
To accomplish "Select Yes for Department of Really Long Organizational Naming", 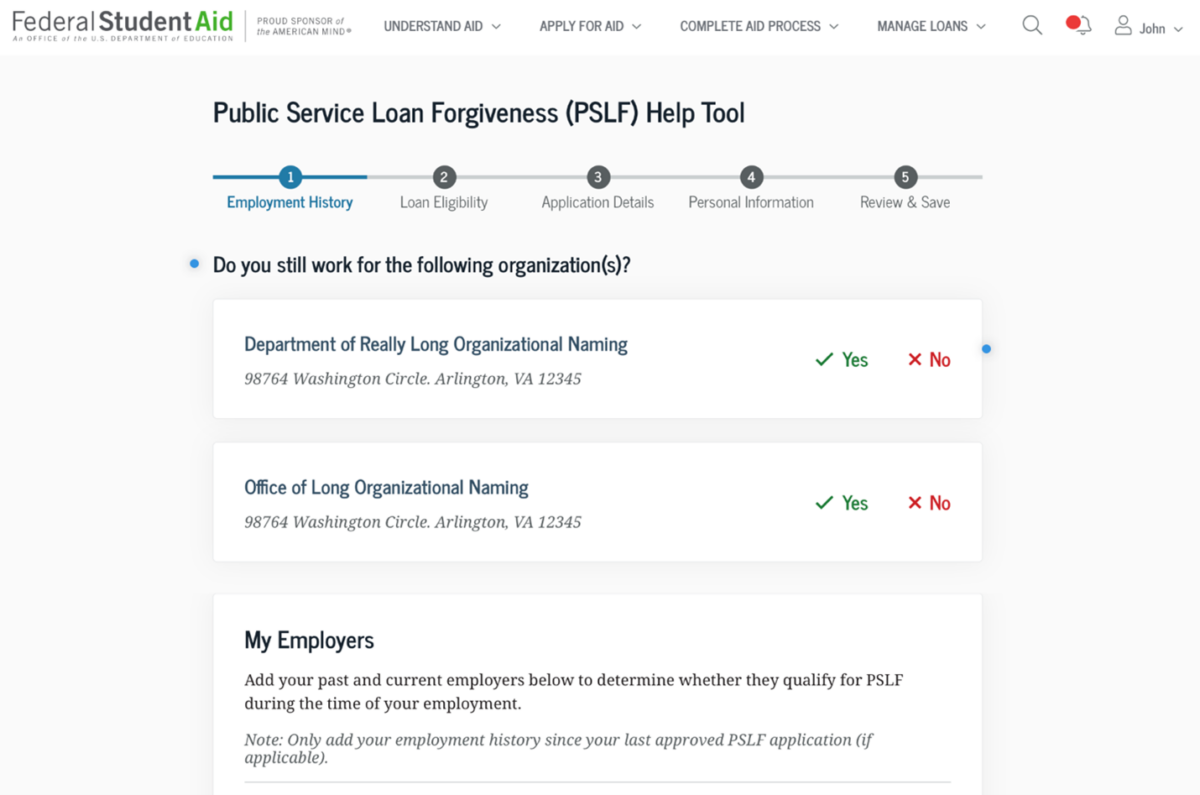I will (842, 360).
